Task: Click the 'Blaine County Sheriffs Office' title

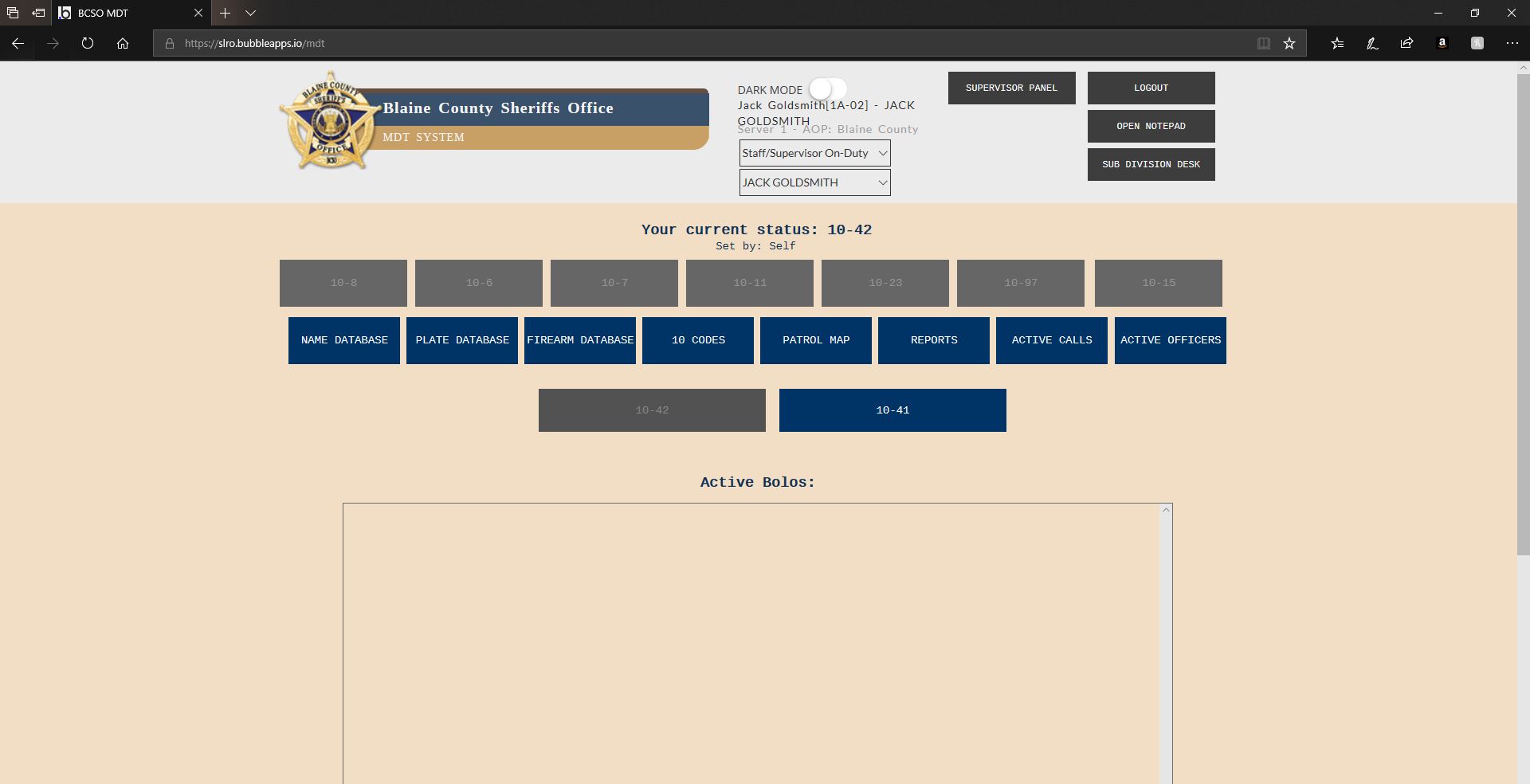Action: tap(498, 108)
